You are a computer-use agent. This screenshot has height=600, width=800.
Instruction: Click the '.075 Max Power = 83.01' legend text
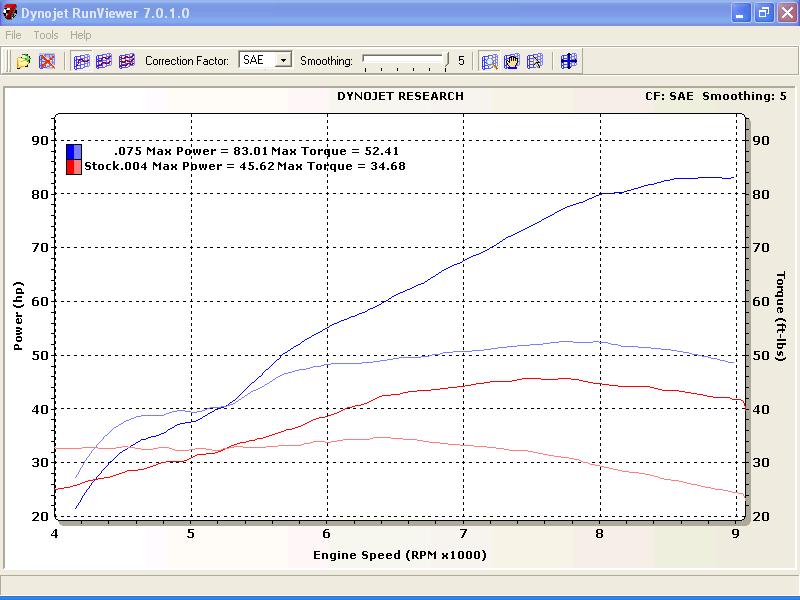click(190, 151)
